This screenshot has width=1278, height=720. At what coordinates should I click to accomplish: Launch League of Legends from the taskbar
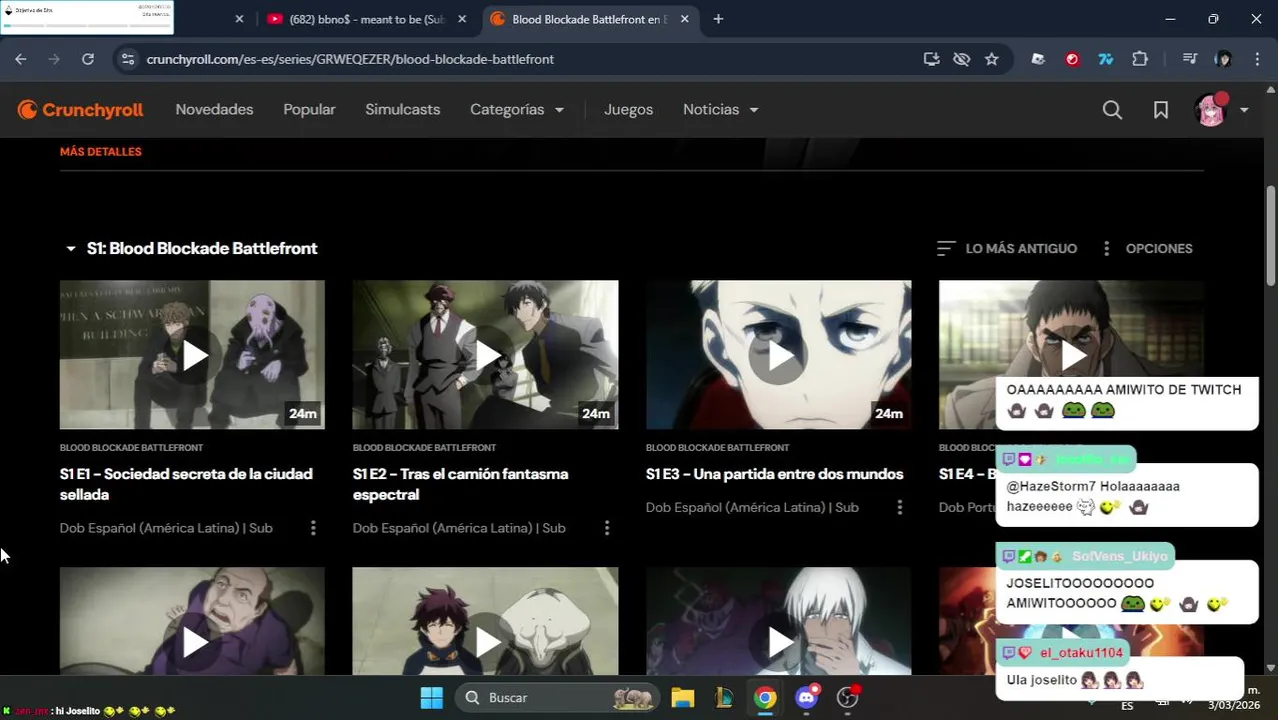coord(724,698)
